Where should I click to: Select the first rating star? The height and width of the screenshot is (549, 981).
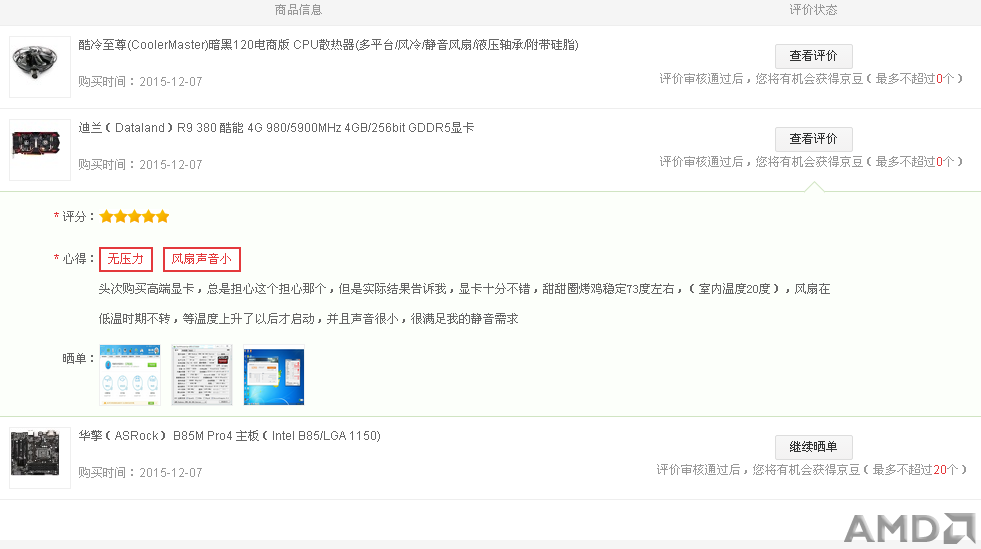[x=106, y=217]
